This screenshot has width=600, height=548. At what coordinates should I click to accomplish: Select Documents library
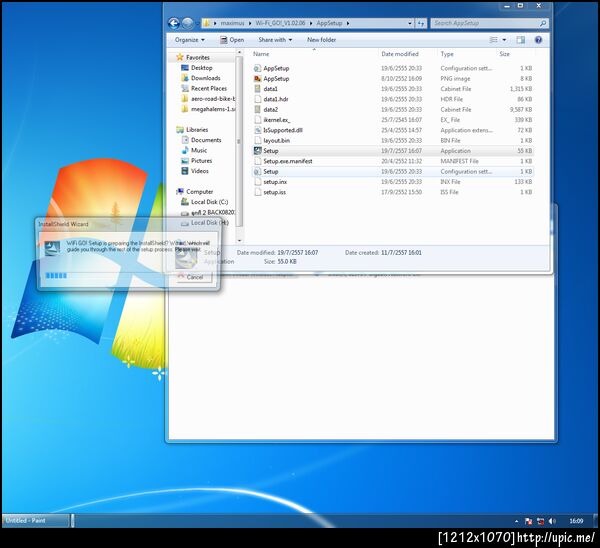click(206, 140)
